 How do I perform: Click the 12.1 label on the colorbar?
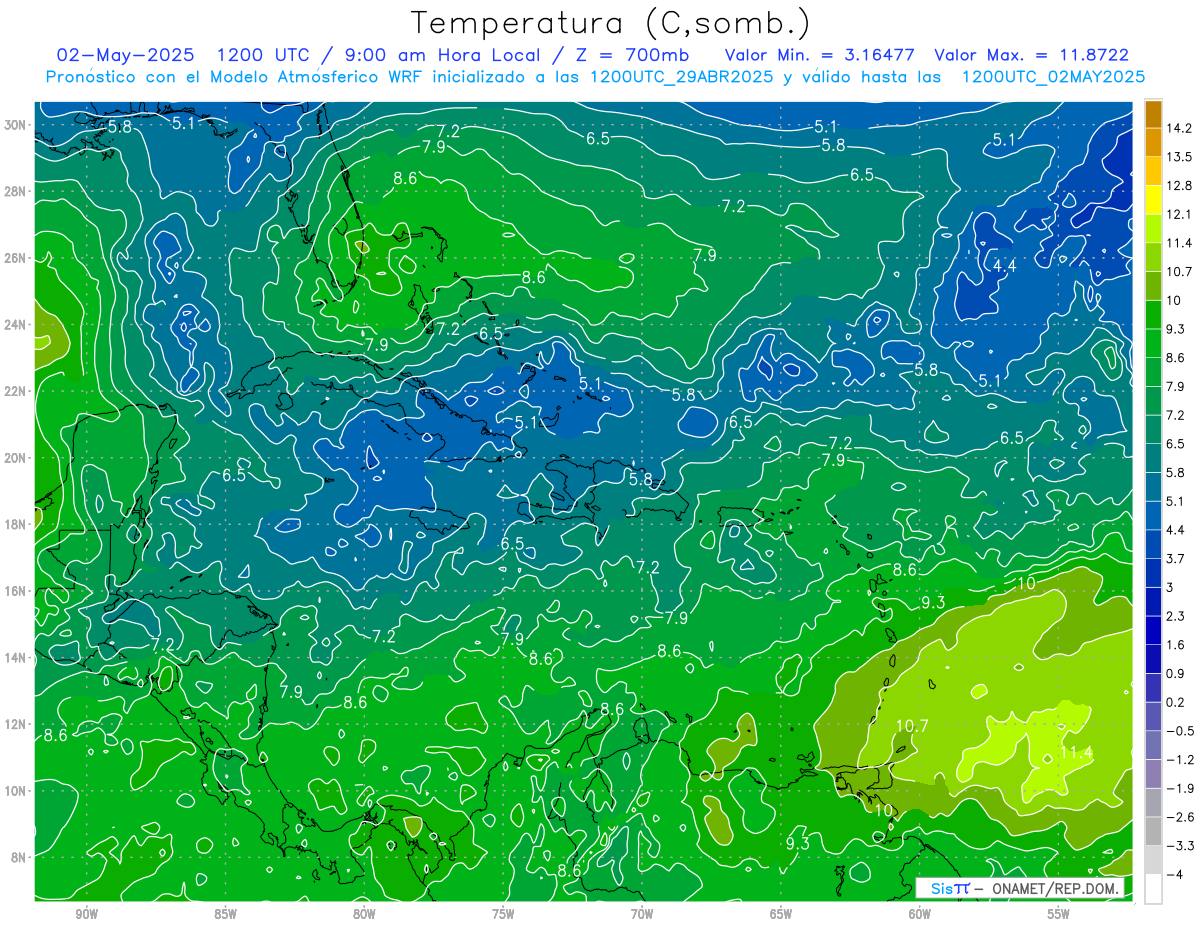(x=1179, y=214)
